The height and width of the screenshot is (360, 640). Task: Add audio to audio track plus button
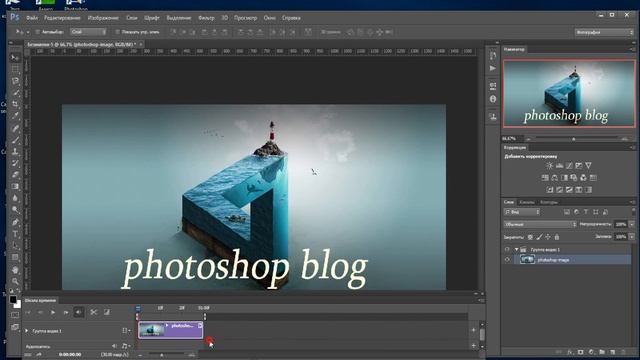click(x=473, y=346)
